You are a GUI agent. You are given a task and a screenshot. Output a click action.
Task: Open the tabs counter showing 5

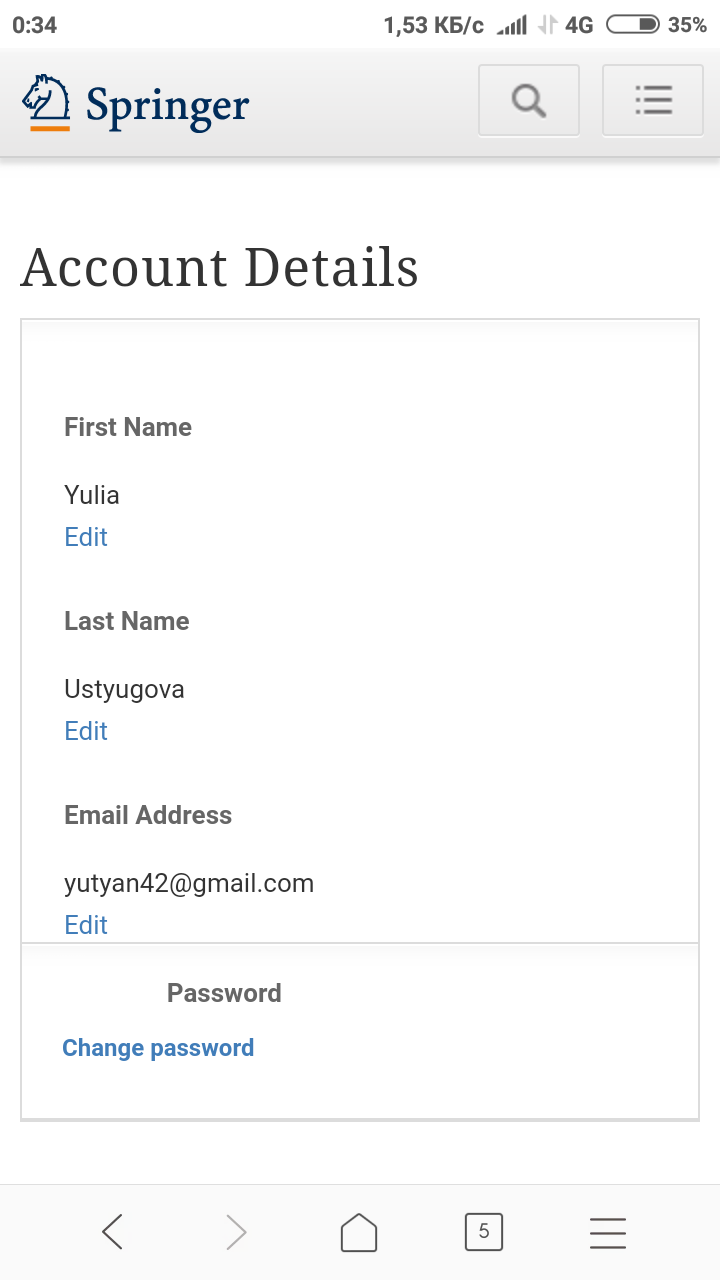484,1232
